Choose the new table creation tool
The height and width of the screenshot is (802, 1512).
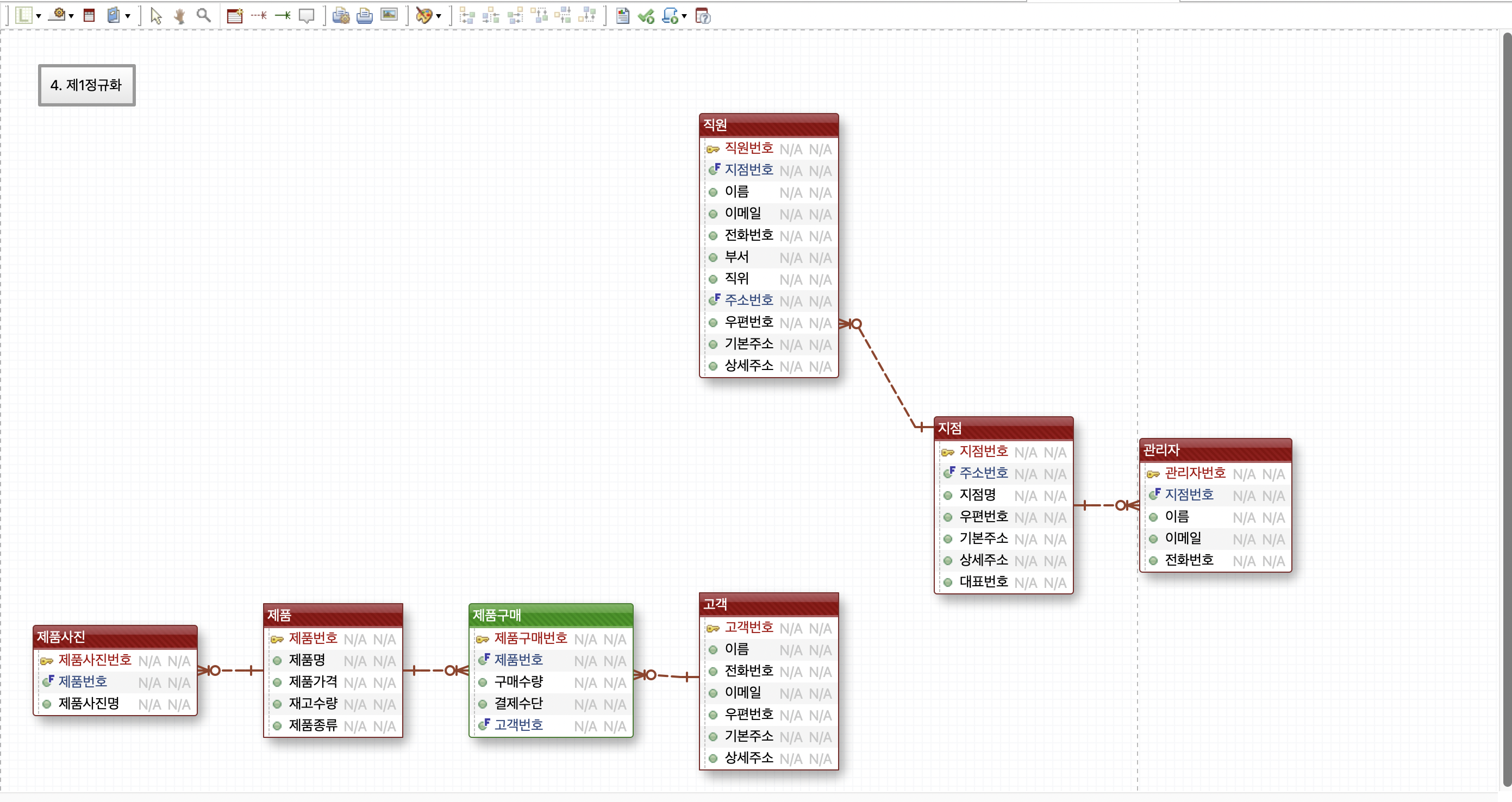[235, 15]
